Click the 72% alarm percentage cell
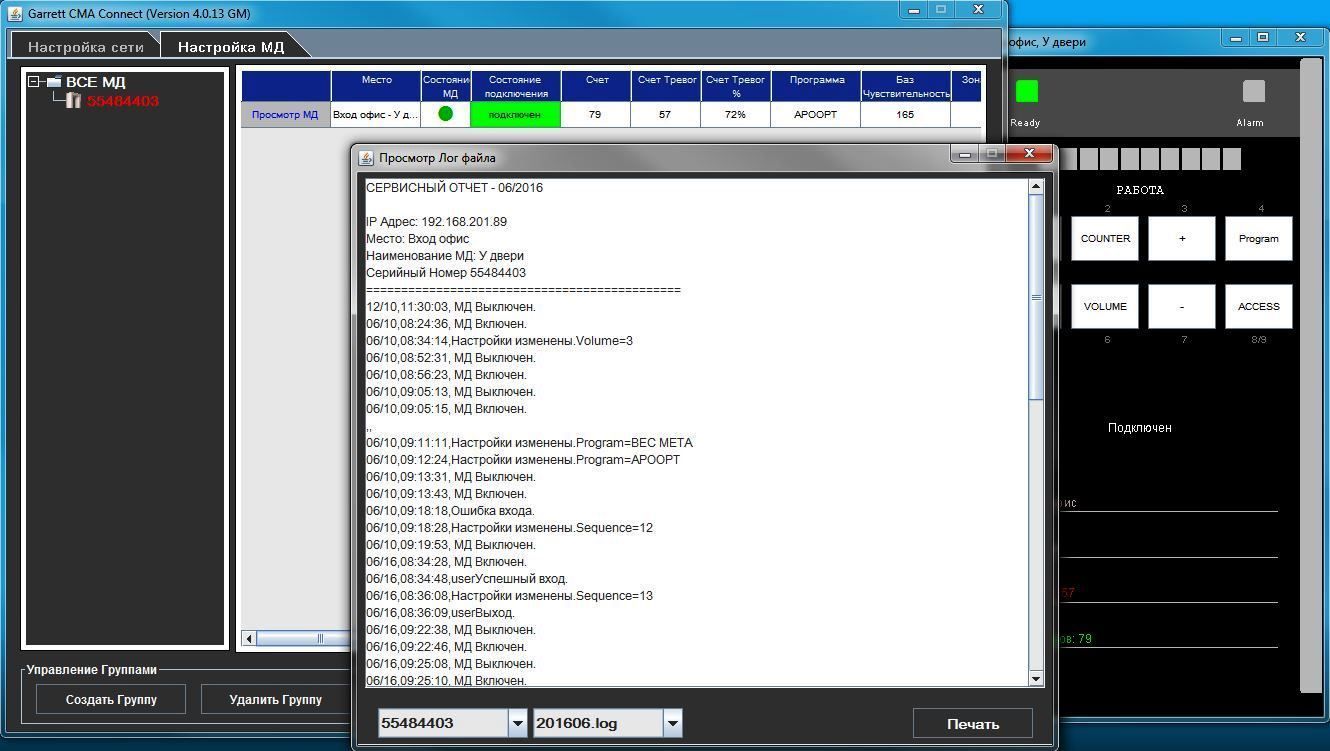The image size is (1330, 751). pyautogui.click(x=735, y=115)
